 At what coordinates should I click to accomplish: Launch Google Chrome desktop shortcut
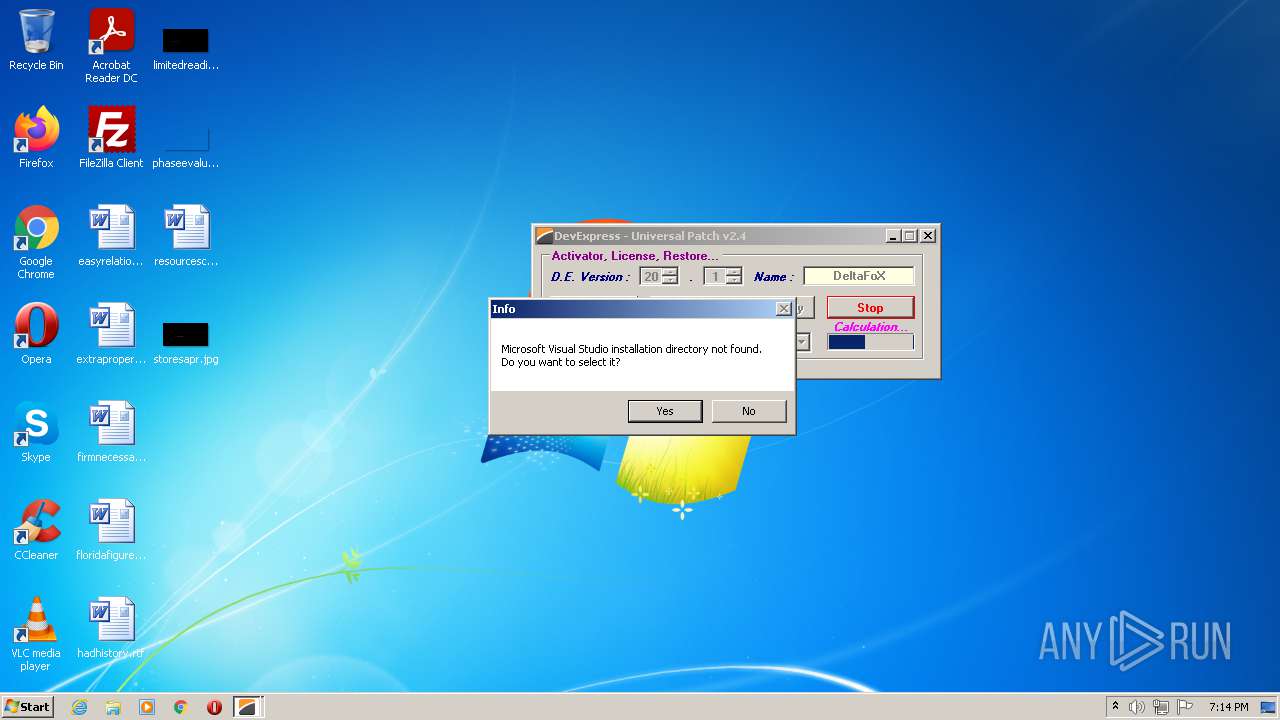tap(36, 242)
